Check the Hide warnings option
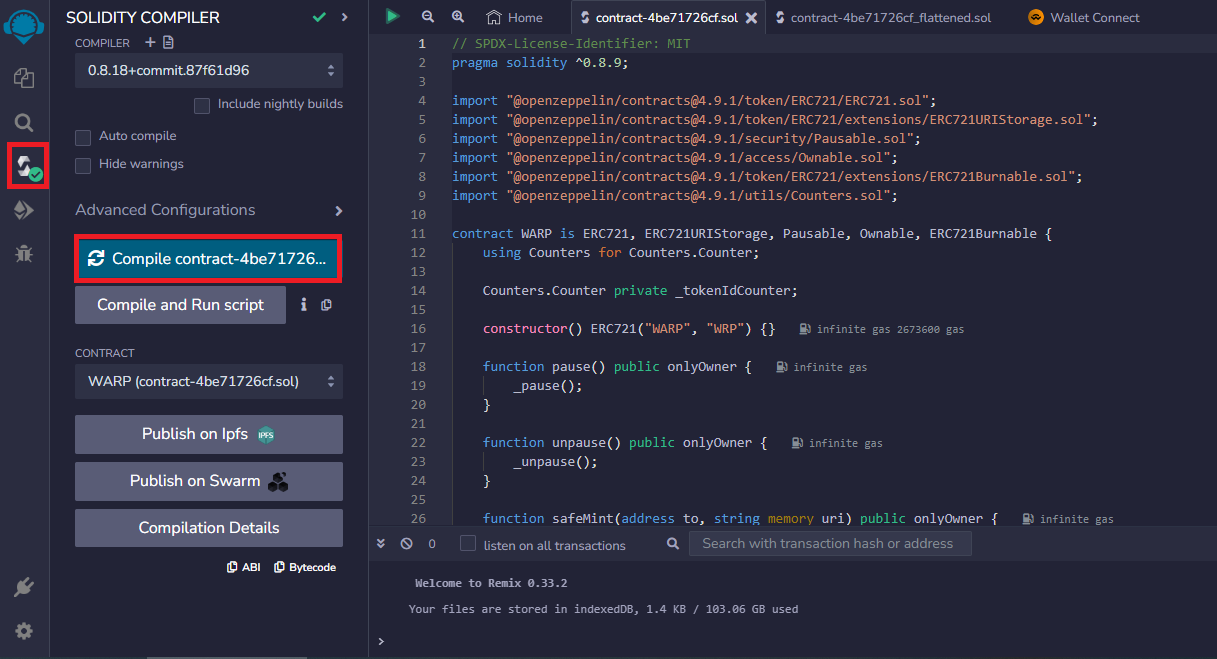The height and width of the screenshot is (659, 1217). [84, 165]
